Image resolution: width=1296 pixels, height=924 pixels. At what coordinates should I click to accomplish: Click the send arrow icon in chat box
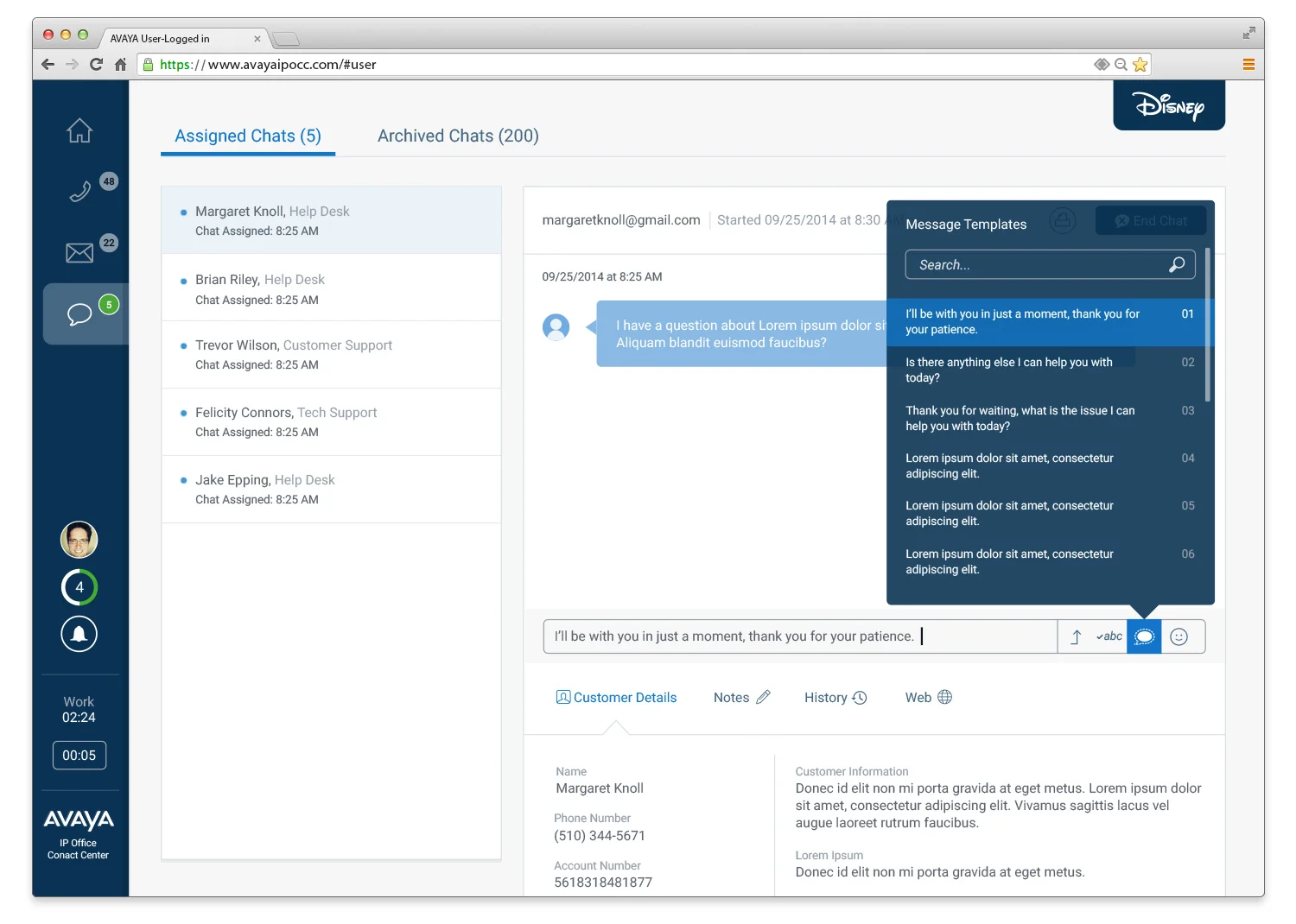coord(1076,636)
